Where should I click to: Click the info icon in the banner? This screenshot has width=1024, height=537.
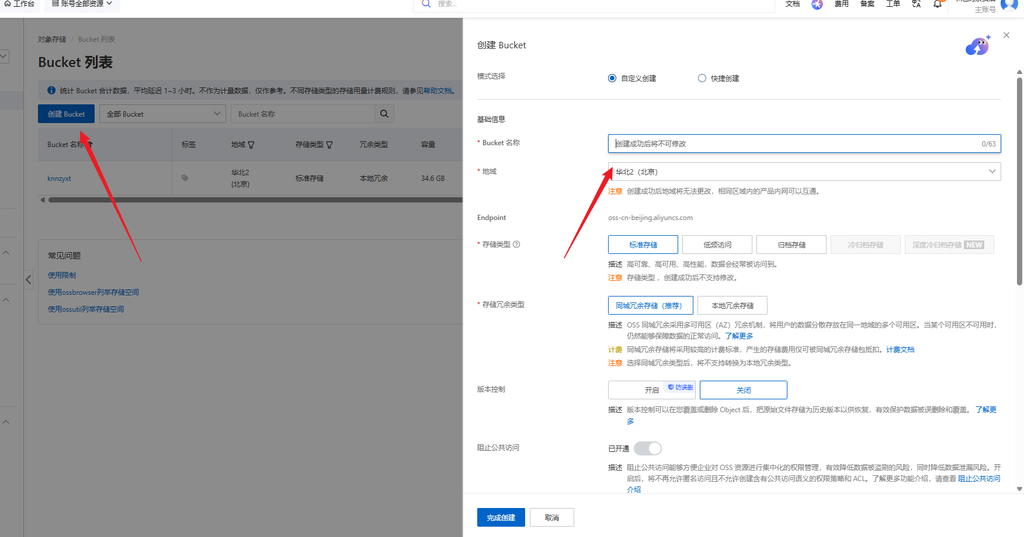pyautogui.click(x=51, y=90)
